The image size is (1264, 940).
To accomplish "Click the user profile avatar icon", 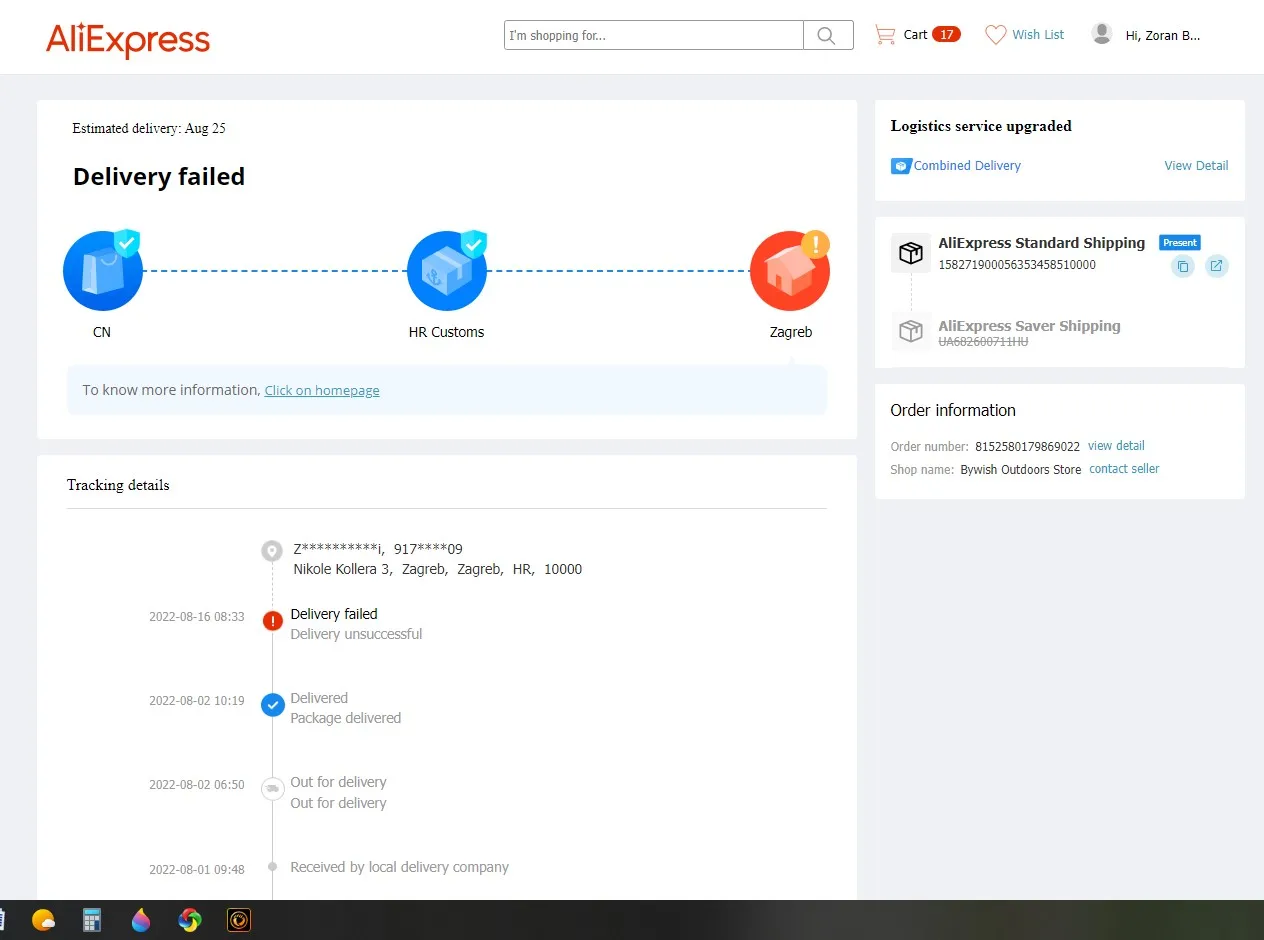I will (1102, 34).
